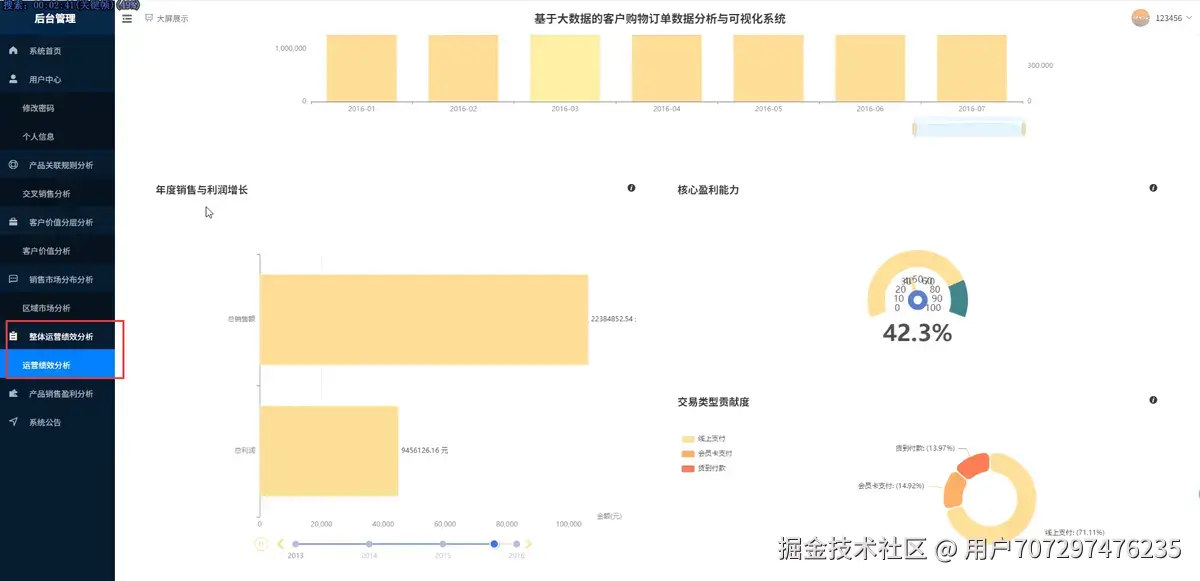Click the 大屏展示 display icon
This screenshot has width=1200, height=581.
coord(148,17)
